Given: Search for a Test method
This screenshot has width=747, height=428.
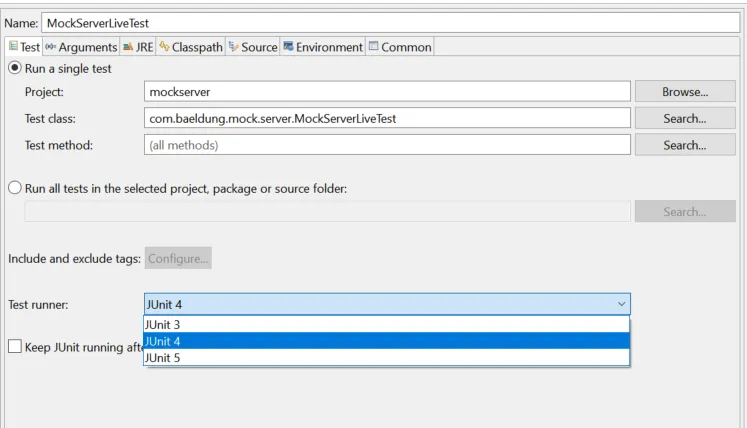Looking at the screenshot, I should click(684, 145).
